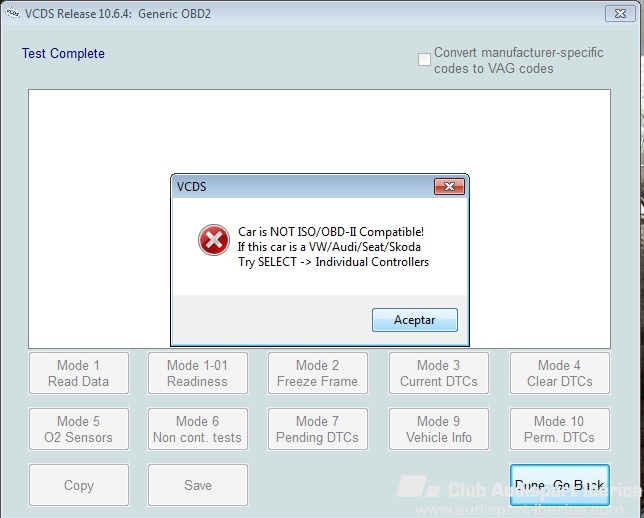Click the Copy button

pyautogui.click(x=79, y=485)
